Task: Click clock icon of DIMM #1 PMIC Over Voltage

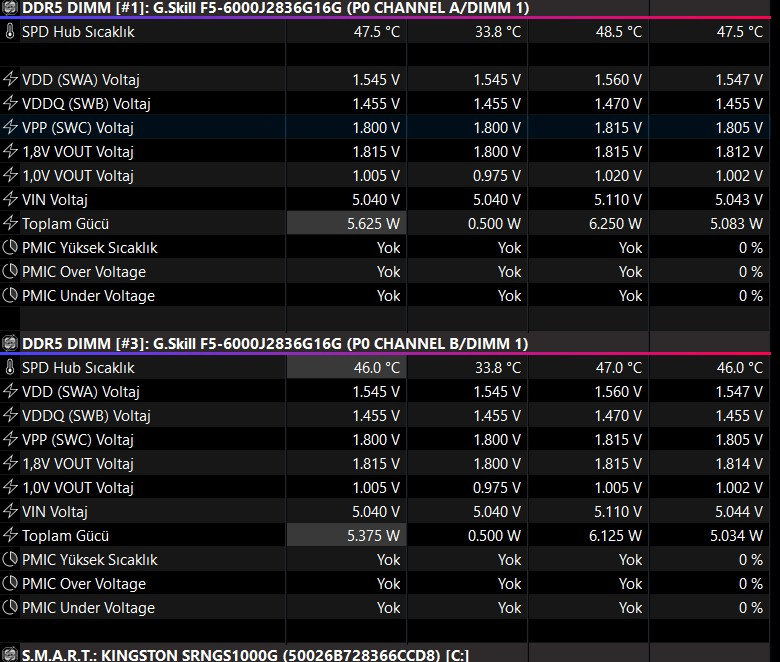Action: pyautogui.click(x=10, y=271)
